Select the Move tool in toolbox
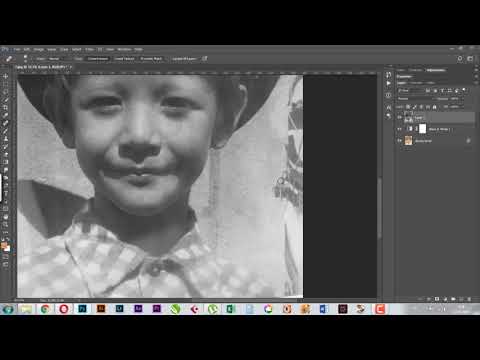The image size is (480, 360). (6, 76)
